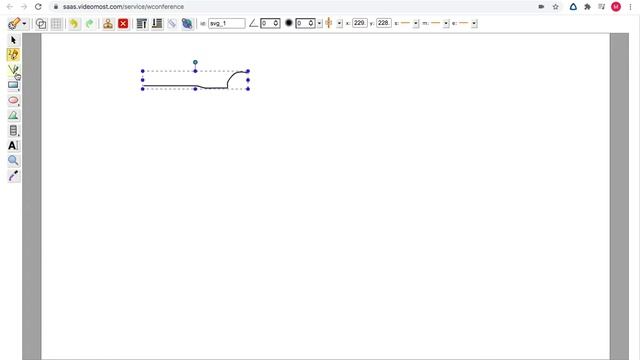Click the rotation handle above the path
Screen dimensions: 640x360
[x=195, y=62]
